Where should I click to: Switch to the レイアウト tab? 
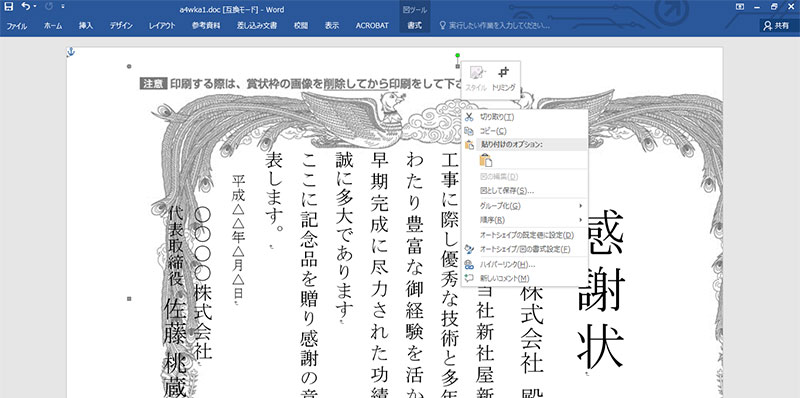coord(162,26)
